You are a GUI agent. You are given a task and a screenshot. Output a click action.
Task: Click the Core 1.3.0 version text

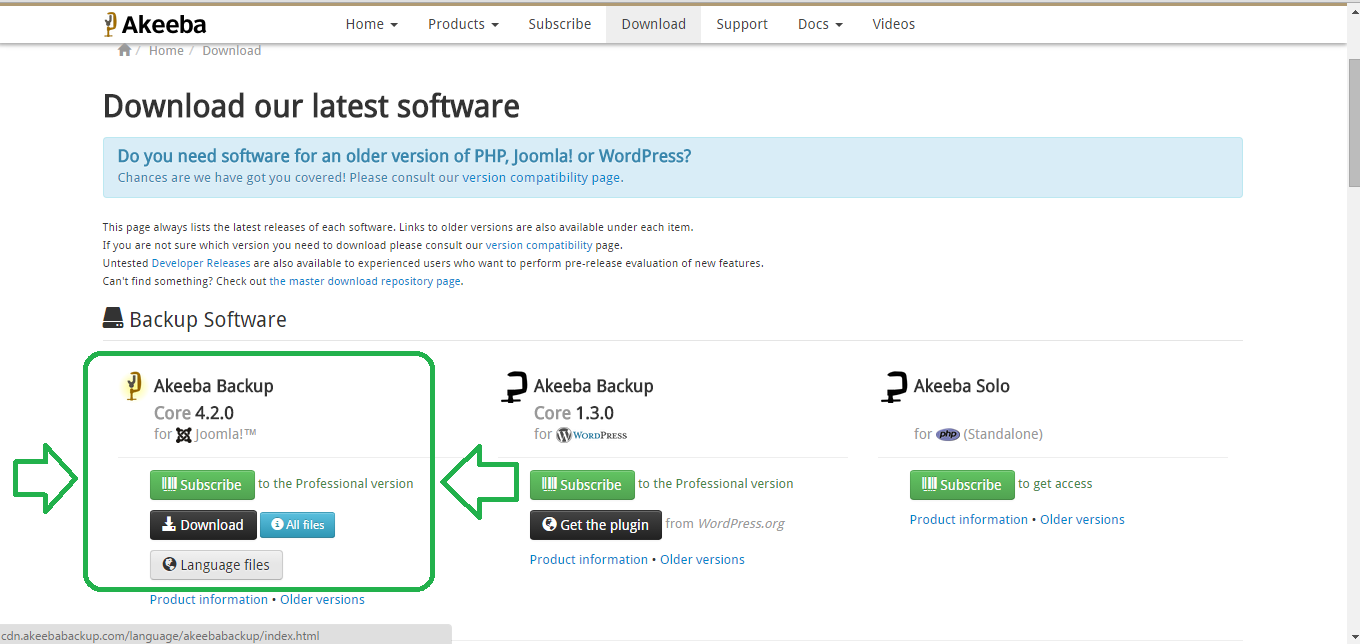[574, 413]
